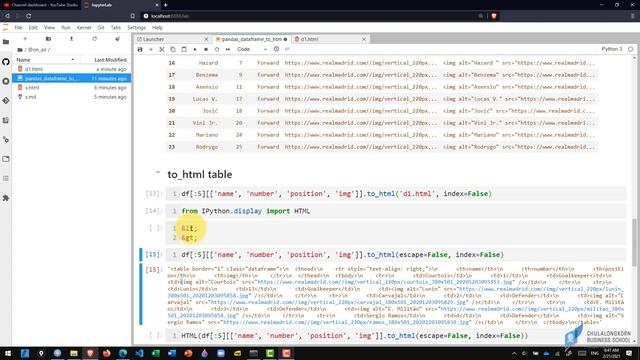Open the File Browser sidebar tab
Viewport: 640px width, 360px height.
click(x=6, y=42)
